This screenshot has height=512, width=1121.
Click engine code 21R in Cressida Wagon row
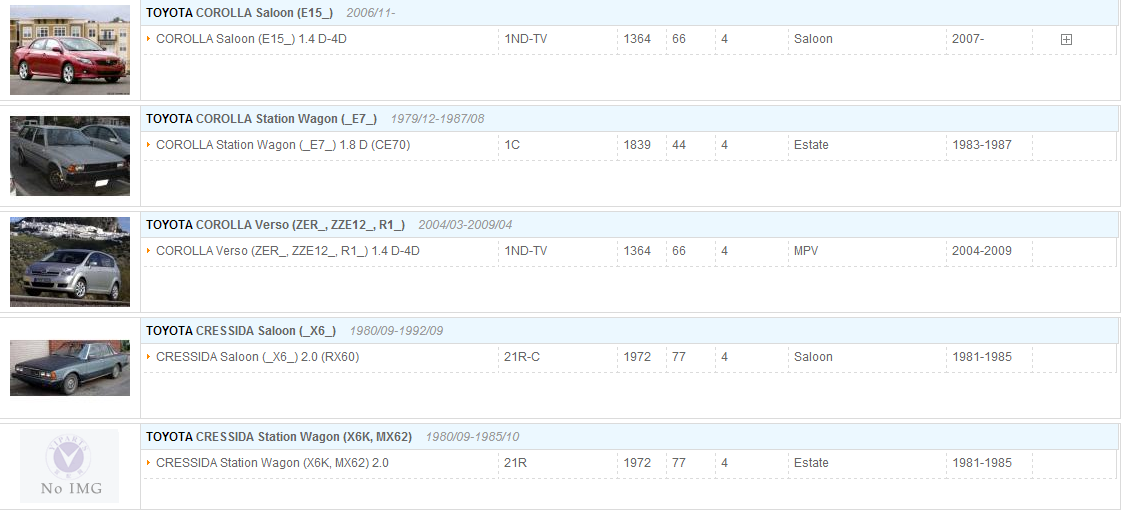point(515,462)
